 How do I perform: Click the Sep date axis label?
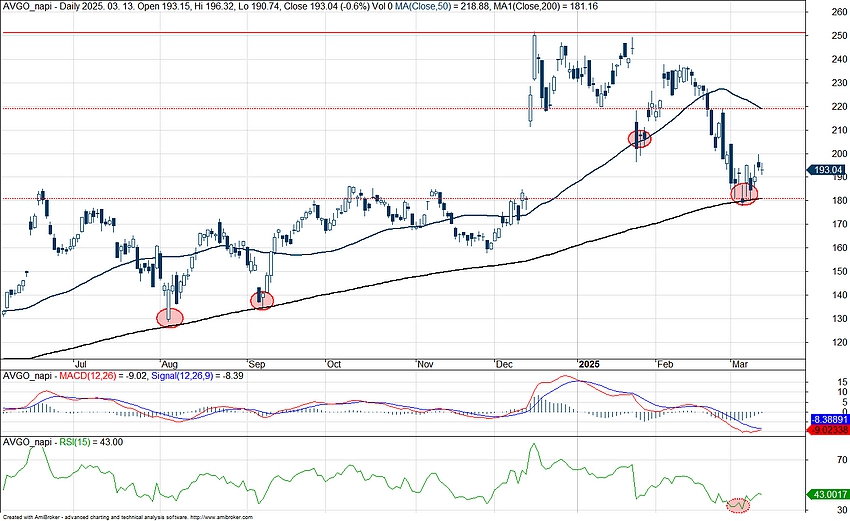257,364
